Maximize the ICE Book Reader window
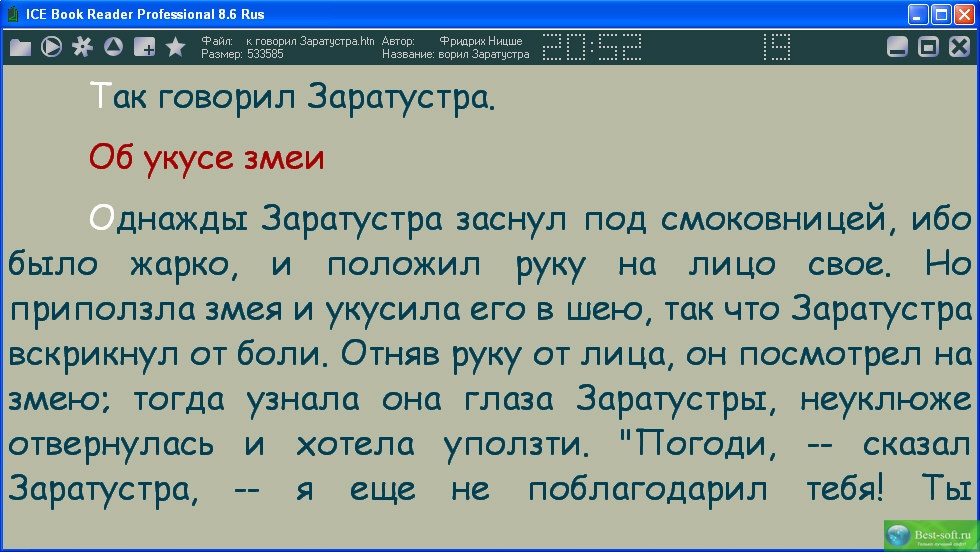The height and width of the screenshot is (552, 980). click(x=941, y=14)
